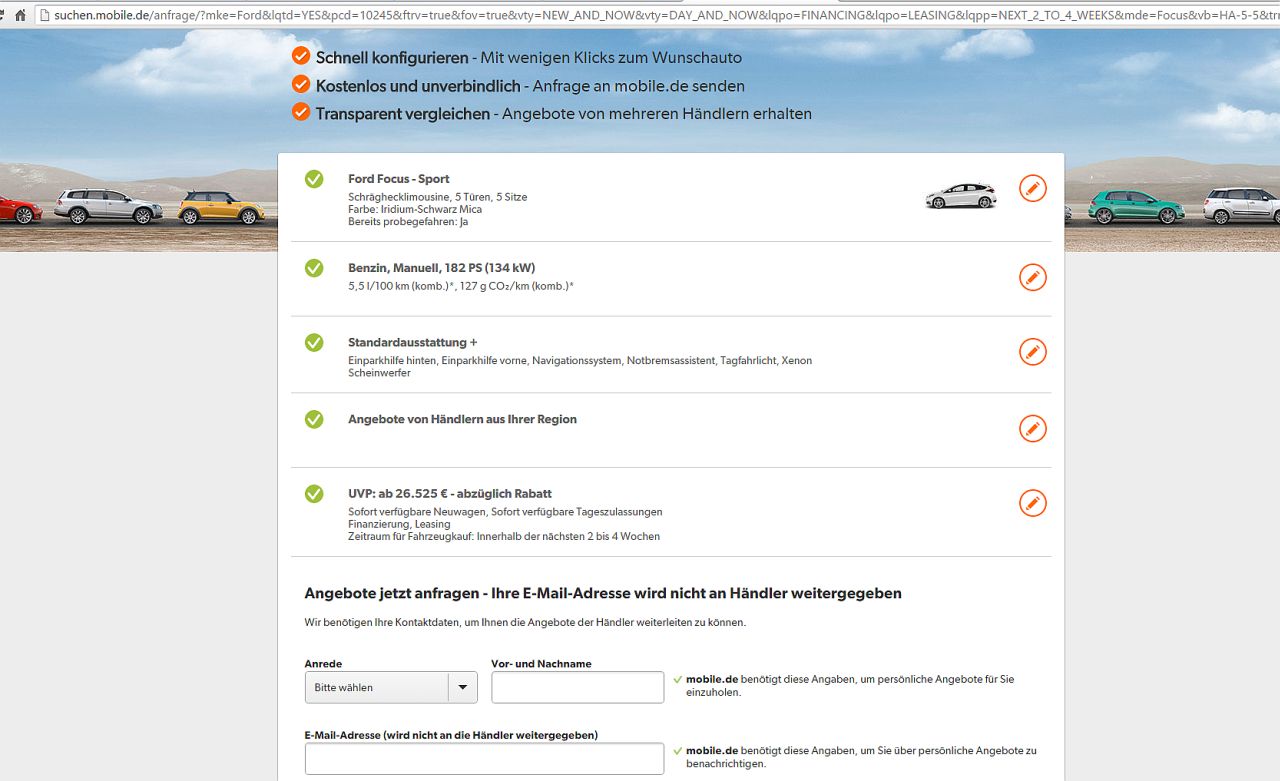Click the Standardausstattung + heading
1280x781 pixels.
pyautogui.click(x=413, y=343)
